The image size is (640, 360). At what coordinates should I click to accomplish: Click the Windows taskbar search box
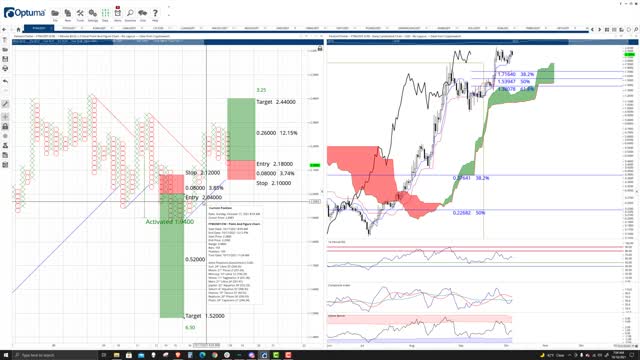pos(55,355)
